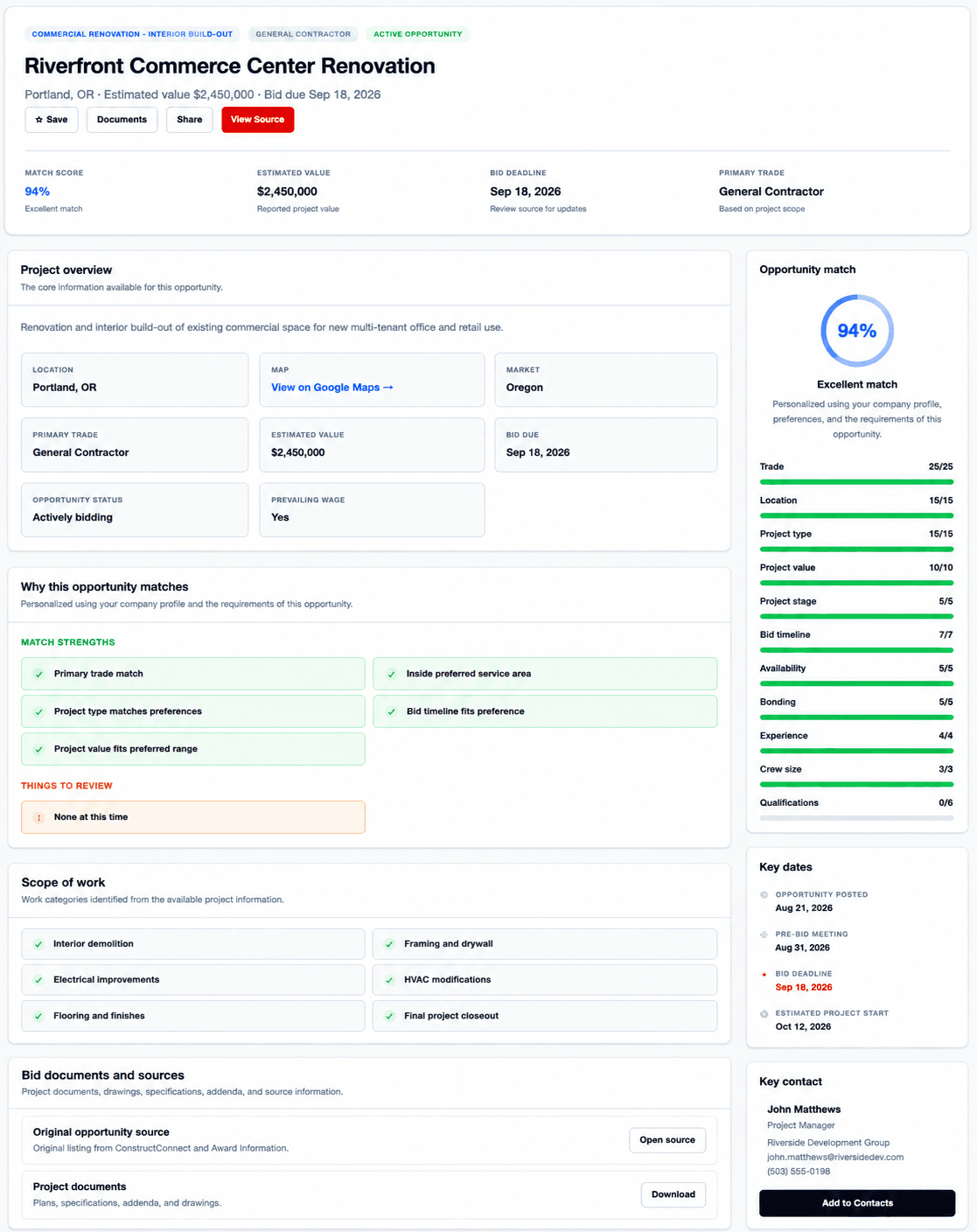Click the Oct 12, 2026 project start date
This screenshot has height=1232, width=977.
[803, 1026]
